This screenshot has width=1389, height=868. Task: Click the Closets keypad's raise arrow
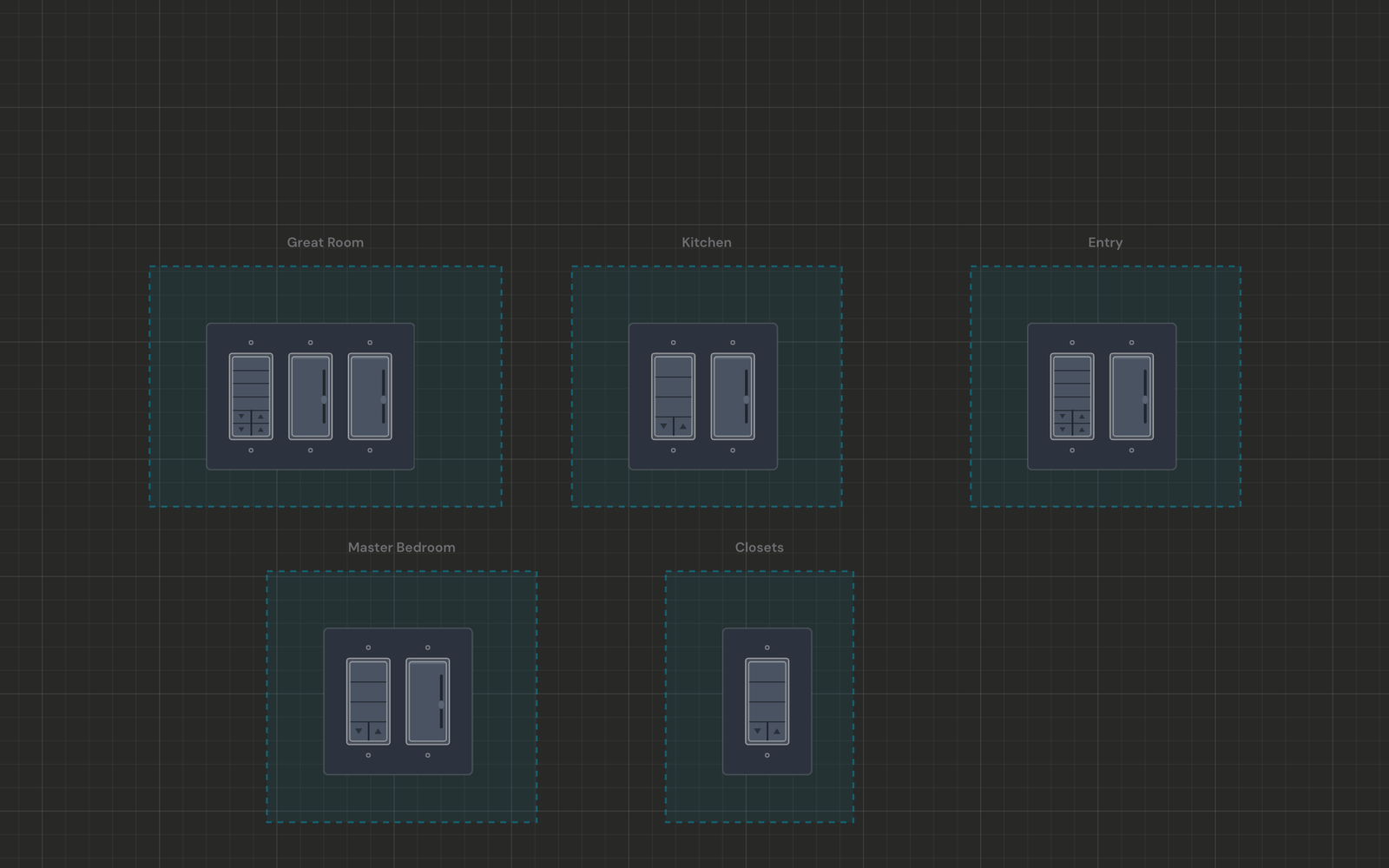(x=777, y=731)
